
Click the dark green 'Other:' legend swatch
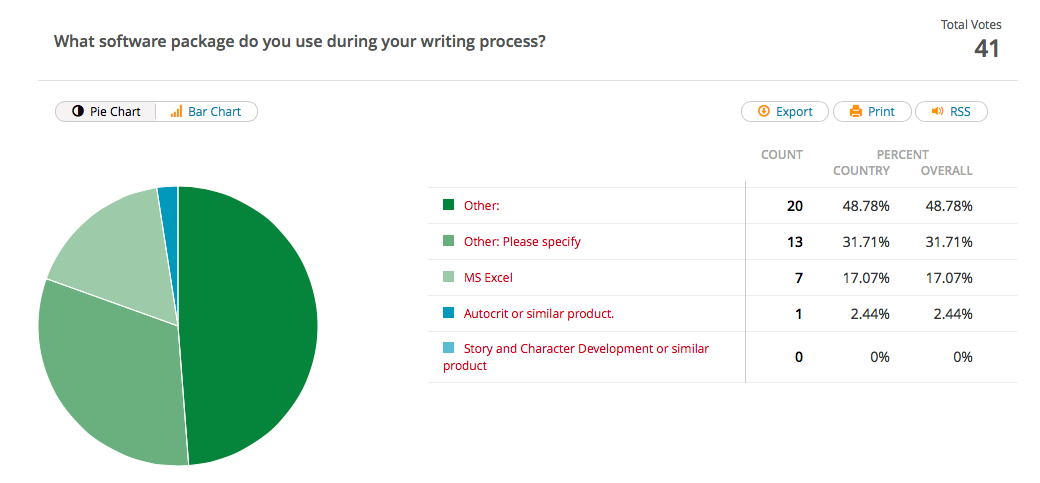pyautogui.click(x=449, y=205)
